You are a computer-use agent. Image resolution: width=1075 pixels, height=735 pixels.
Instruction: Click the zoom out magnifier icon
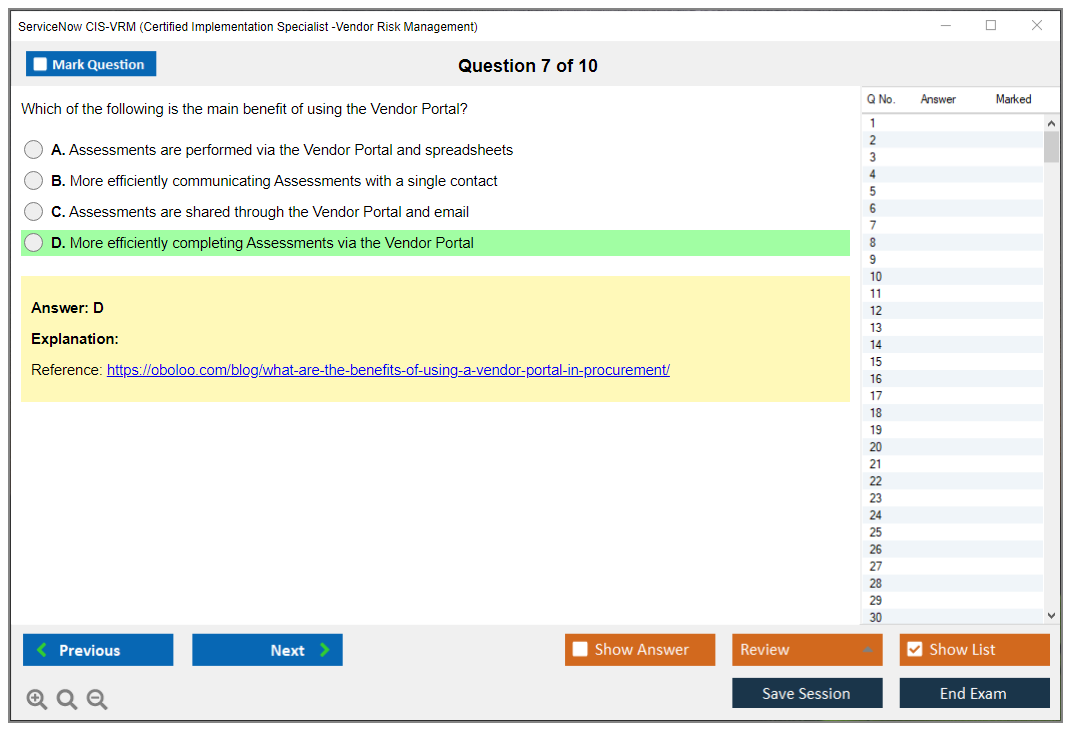tap(97, 700)
